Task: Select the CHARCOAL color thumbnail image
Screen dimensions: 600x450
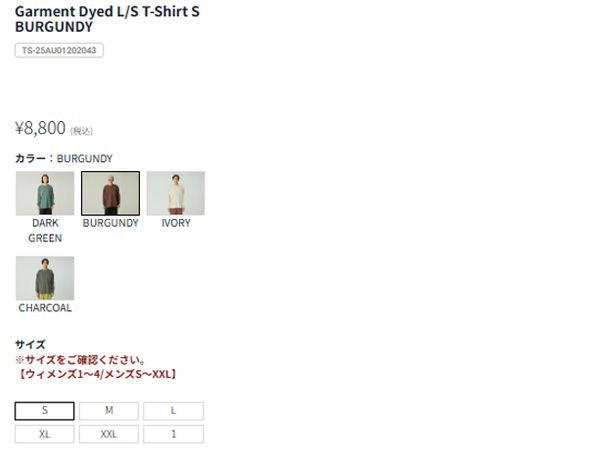Action: 45,278
